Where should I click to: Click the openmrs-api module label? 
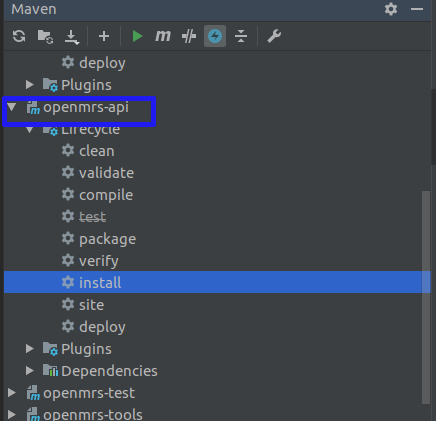pyautogui.click(x=86, y=107)
